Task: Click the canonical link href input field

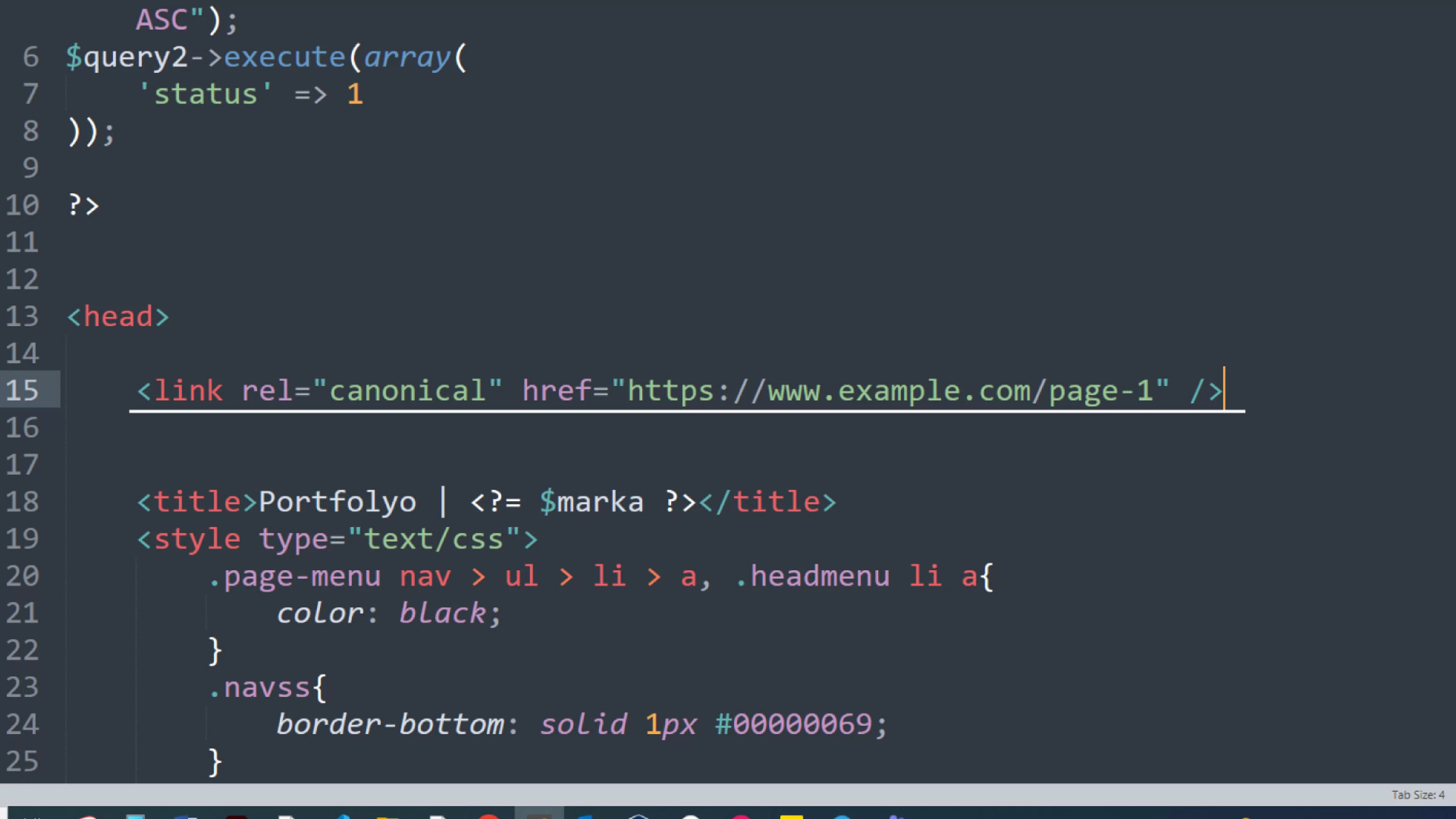Action: coord(890,390)
